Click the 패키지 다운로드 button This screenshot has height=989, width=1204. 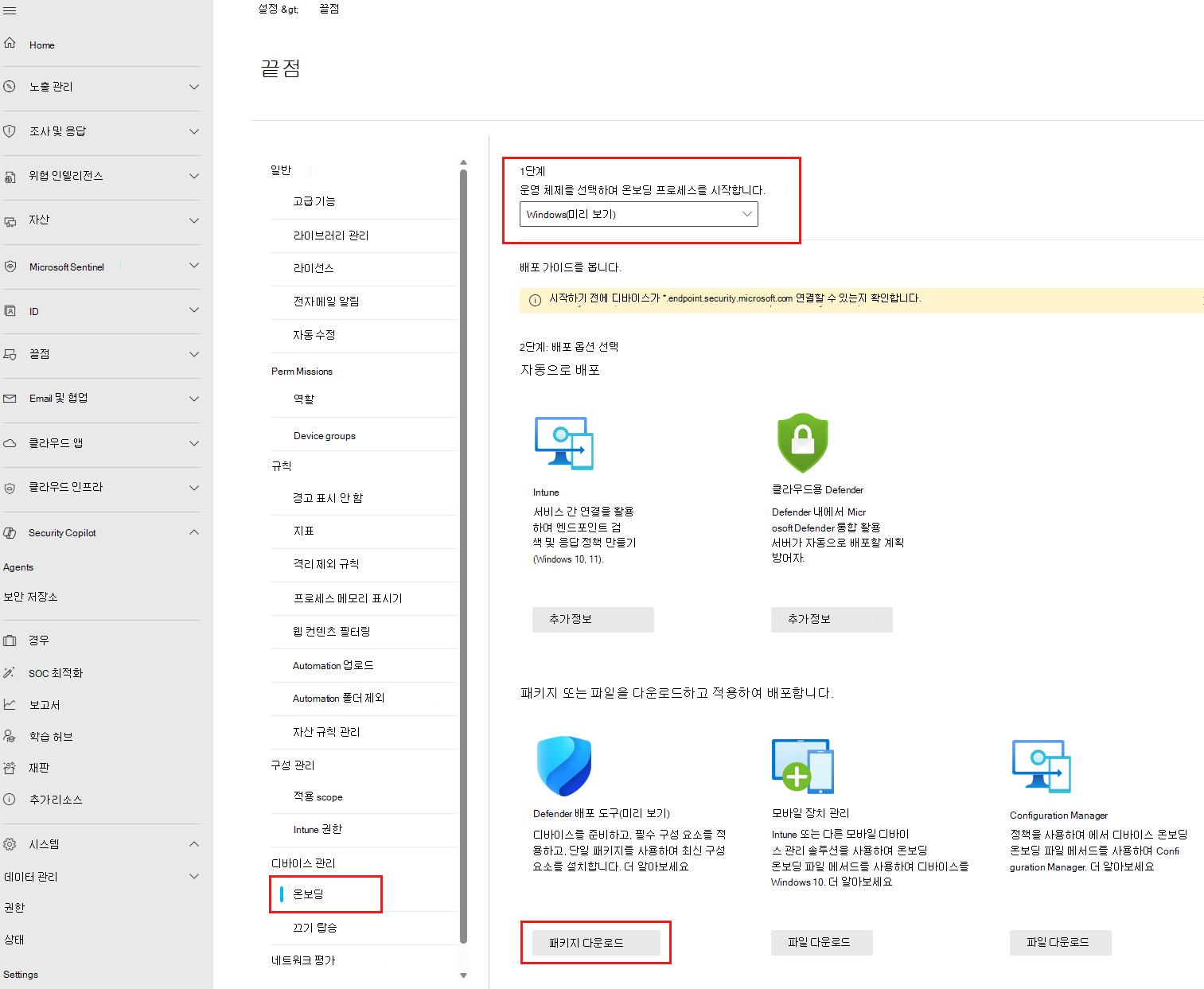596,943
